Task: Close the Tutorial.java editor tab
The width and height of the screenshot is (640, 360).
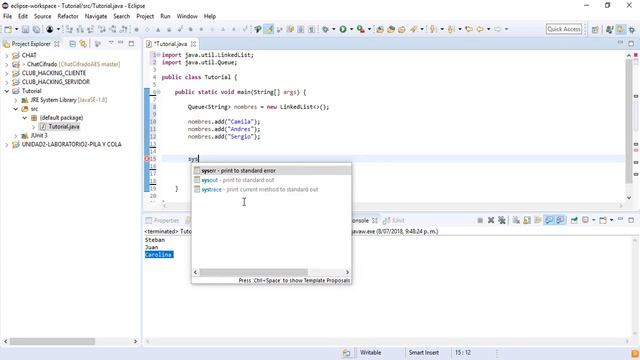Action: (193, 44)
